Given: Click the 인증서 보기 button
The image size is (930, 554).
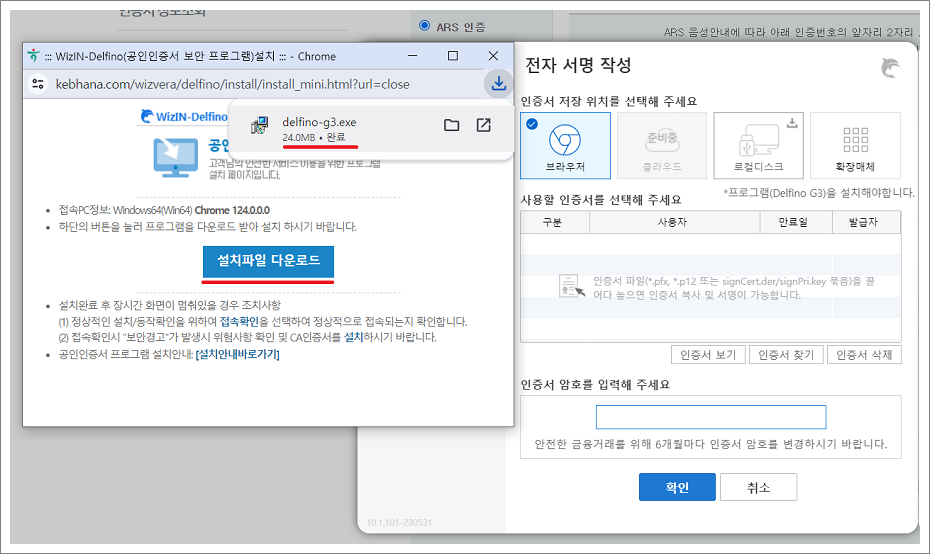Looking at the screenshot, I should click(x=708, y=355).
